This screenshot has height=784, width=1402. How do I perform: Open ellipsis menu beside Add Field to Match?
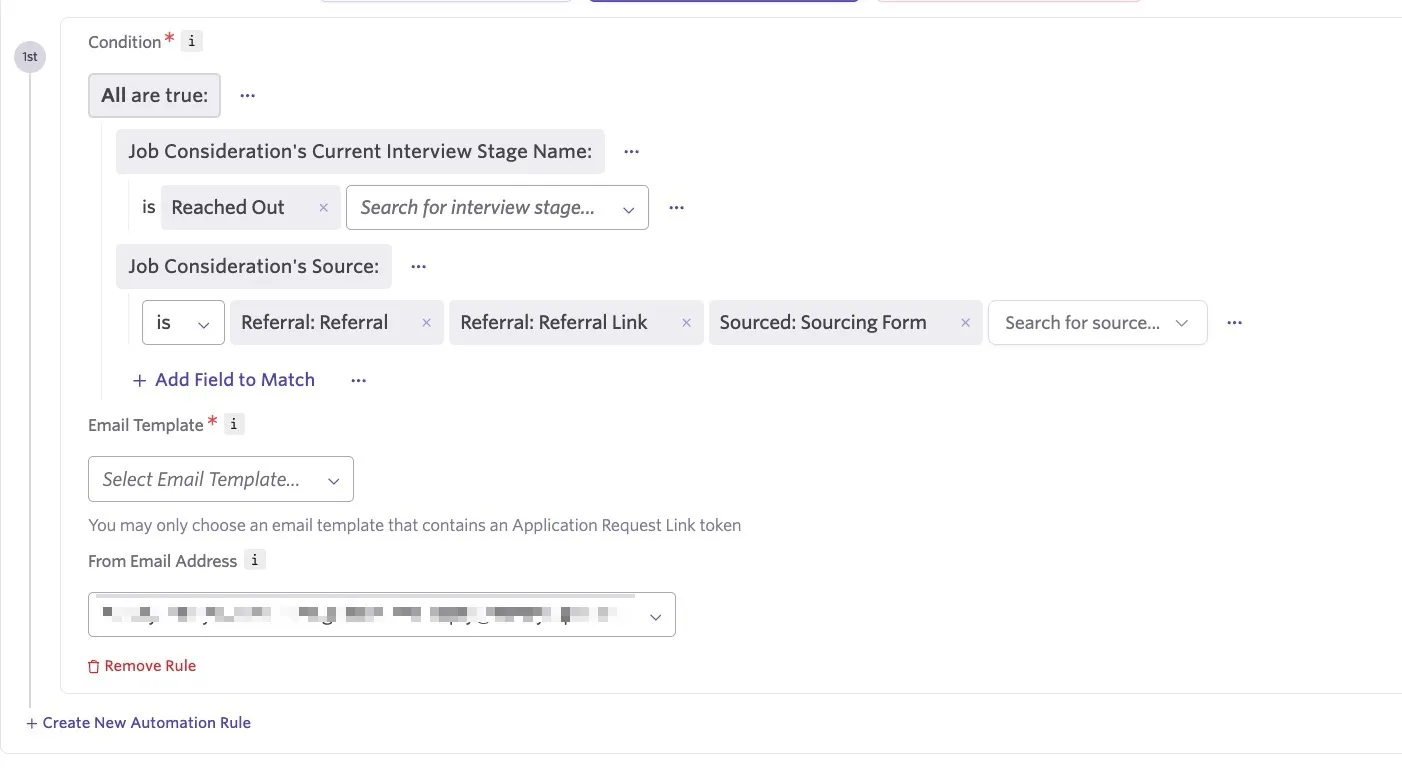358,380
